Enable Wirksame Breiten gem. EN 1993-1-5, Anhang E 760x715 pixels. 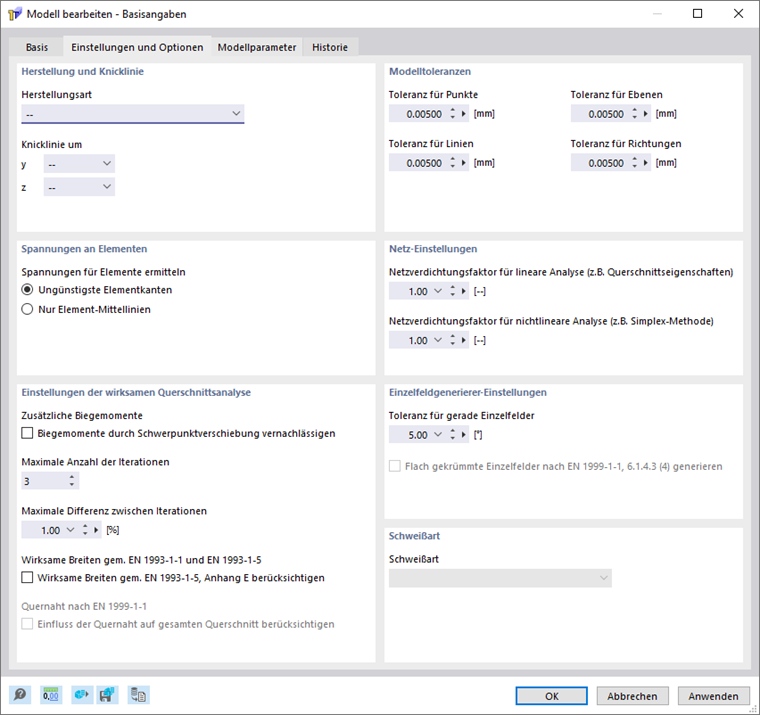click(x=27, y=577)
